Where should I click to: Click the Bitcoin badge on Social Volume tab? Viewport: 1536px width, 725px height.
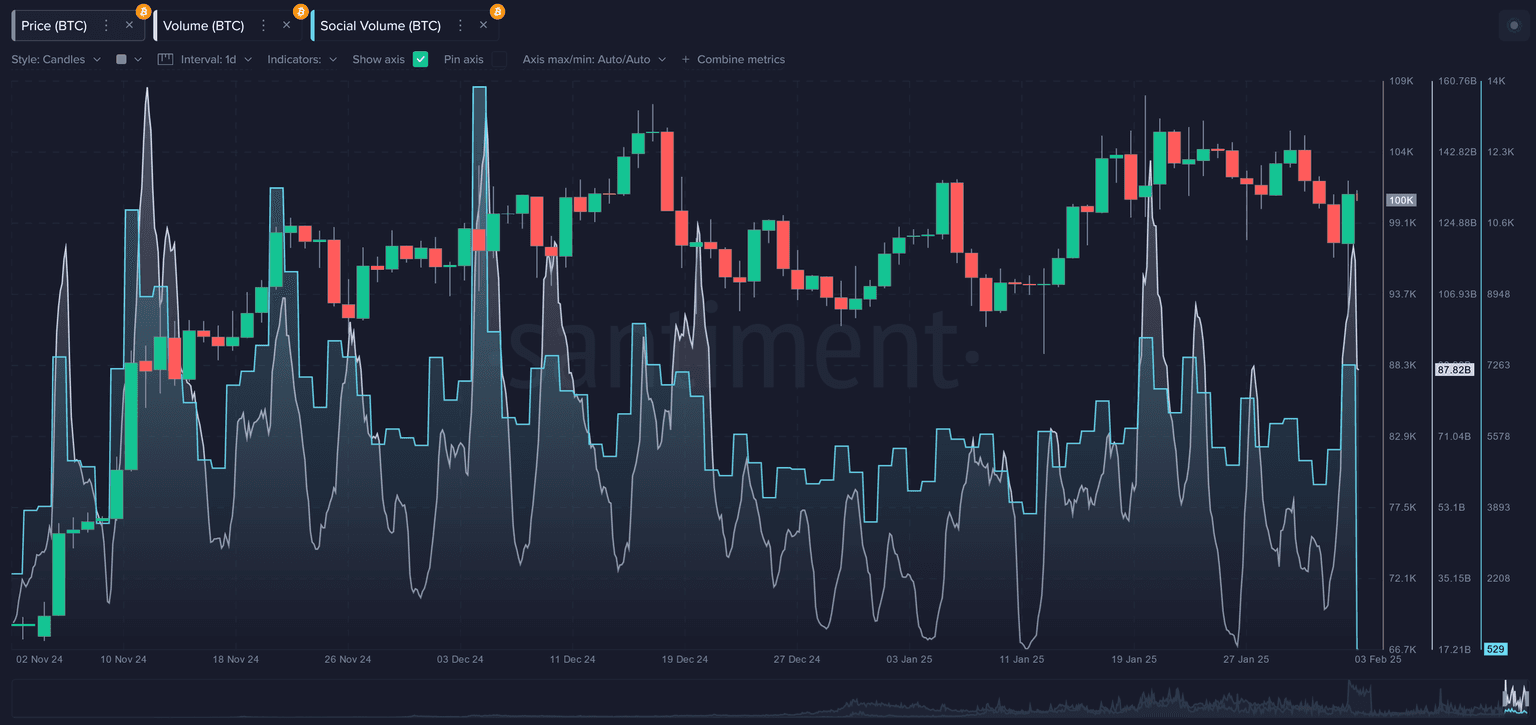coord(497,12)
